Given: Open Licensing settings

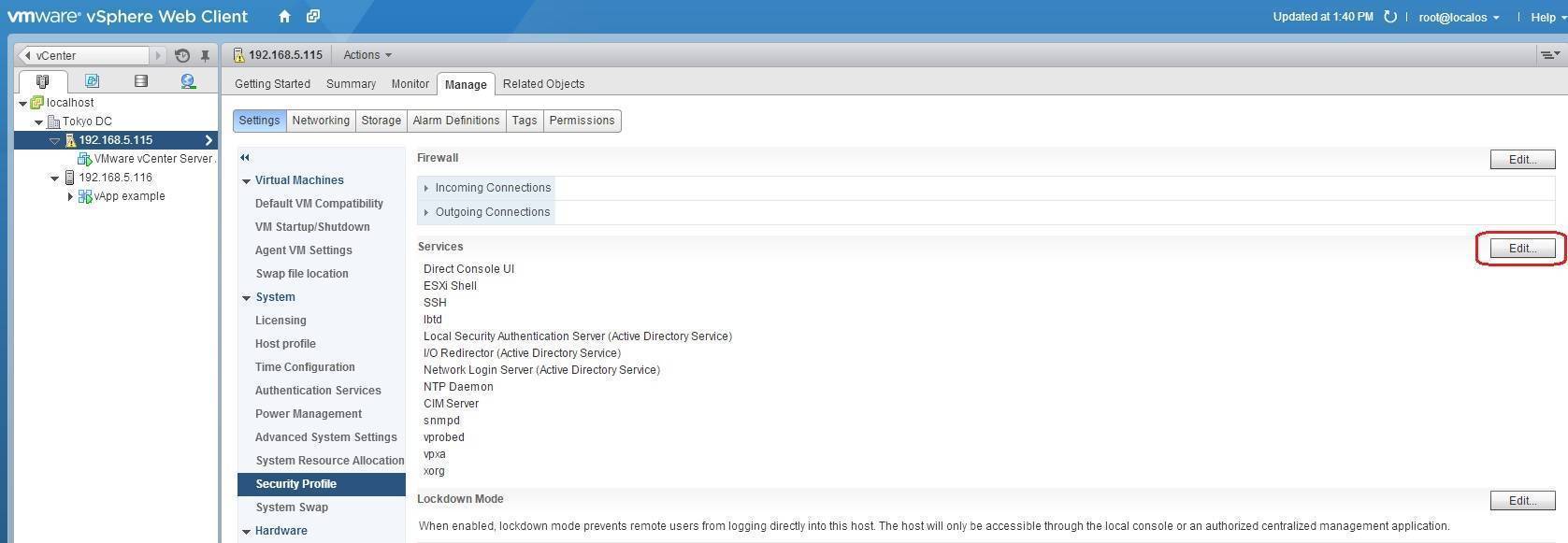Looking at the screenshot, I should click(281, 321).
